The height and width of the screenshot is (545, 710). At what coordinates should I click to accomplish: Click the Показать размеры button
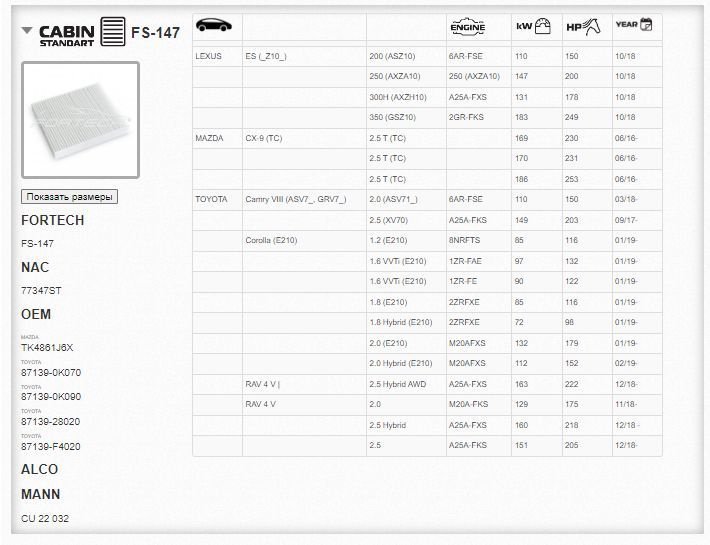[69, 196]
